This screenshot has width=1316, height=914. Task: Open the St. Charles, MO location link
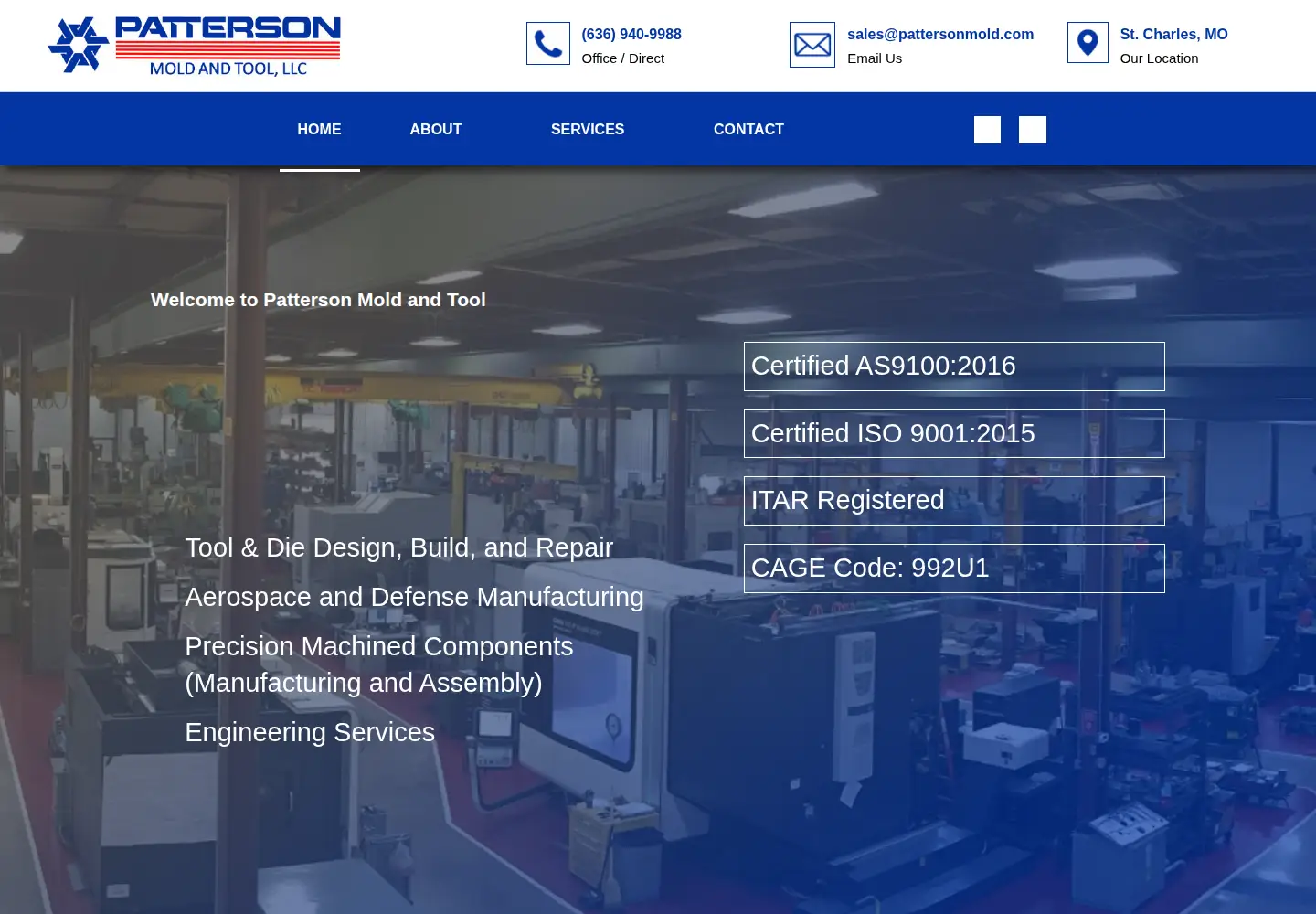[x=1174, y=34]
